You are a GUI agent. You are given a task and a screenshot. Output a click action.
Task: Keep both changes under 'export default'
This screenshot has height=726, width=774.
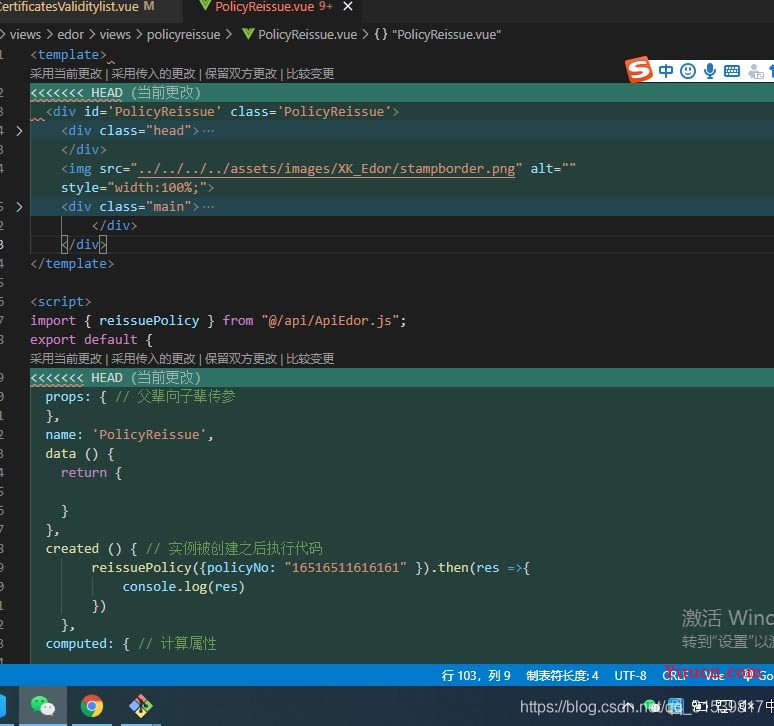[x=241, y=358]
